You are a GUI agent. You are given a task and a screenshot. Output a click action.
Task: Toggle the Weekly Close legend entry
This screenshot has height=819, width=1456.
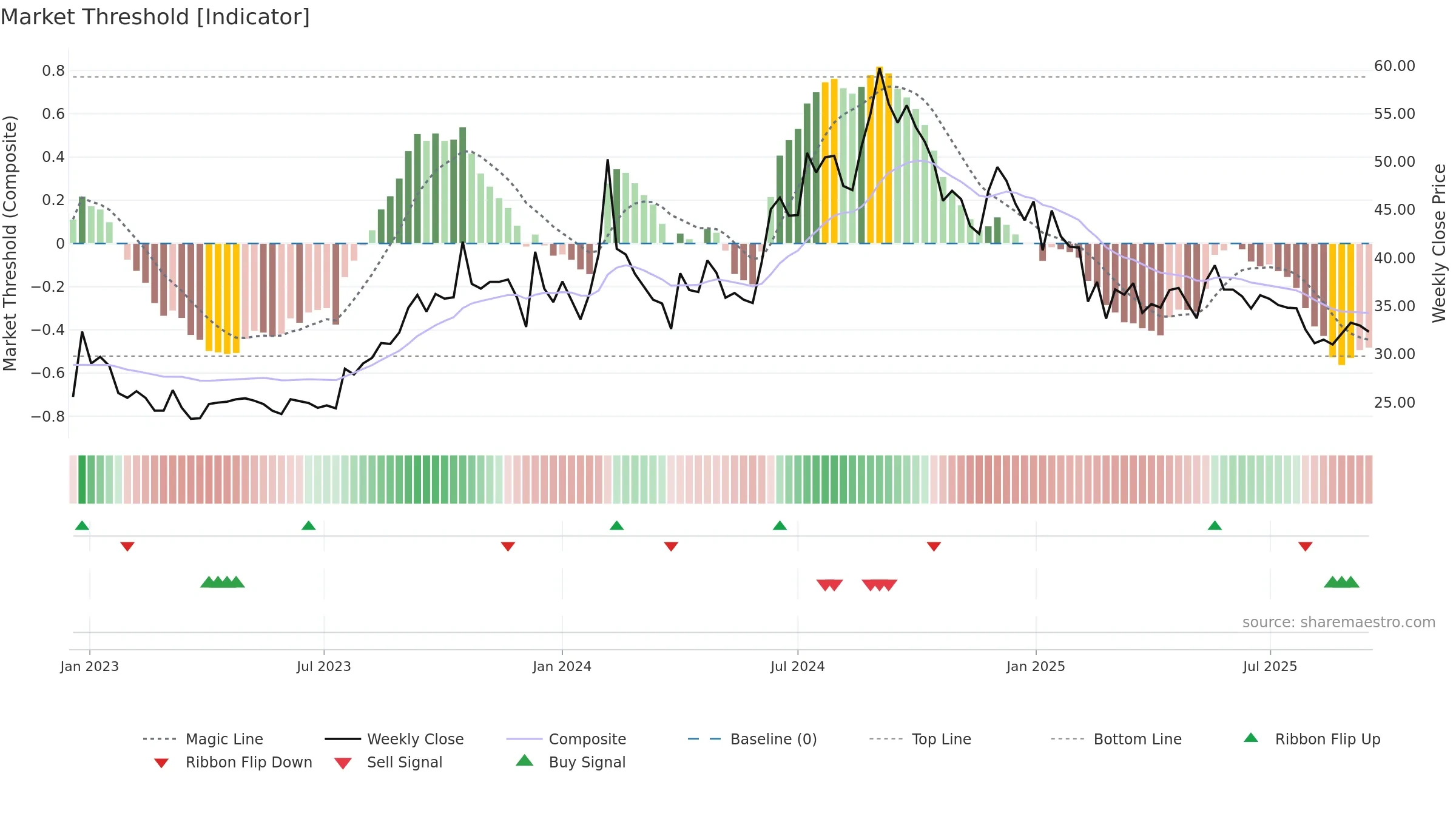point(394,739)
